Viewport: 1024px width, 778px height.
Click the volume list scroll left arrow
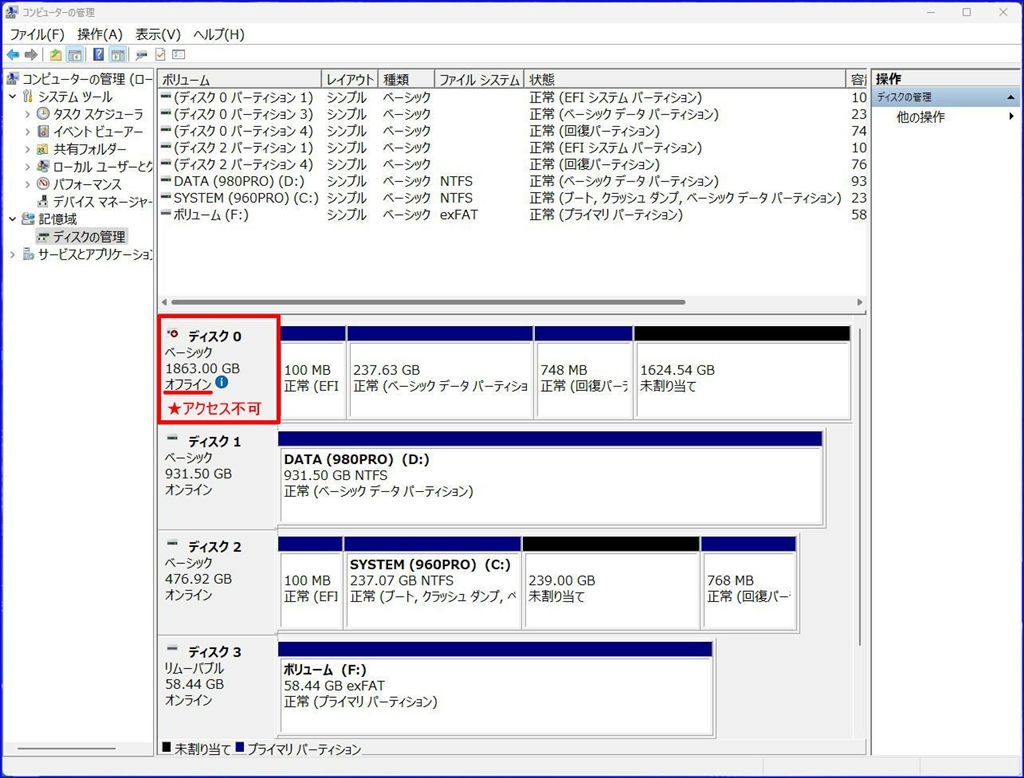164,302
